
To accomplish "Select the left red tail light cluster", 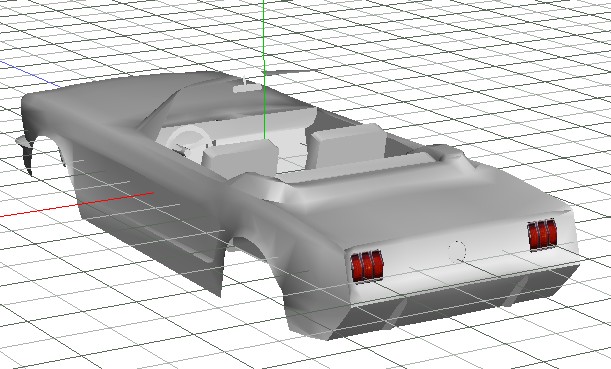I will (x=367, y=266).
